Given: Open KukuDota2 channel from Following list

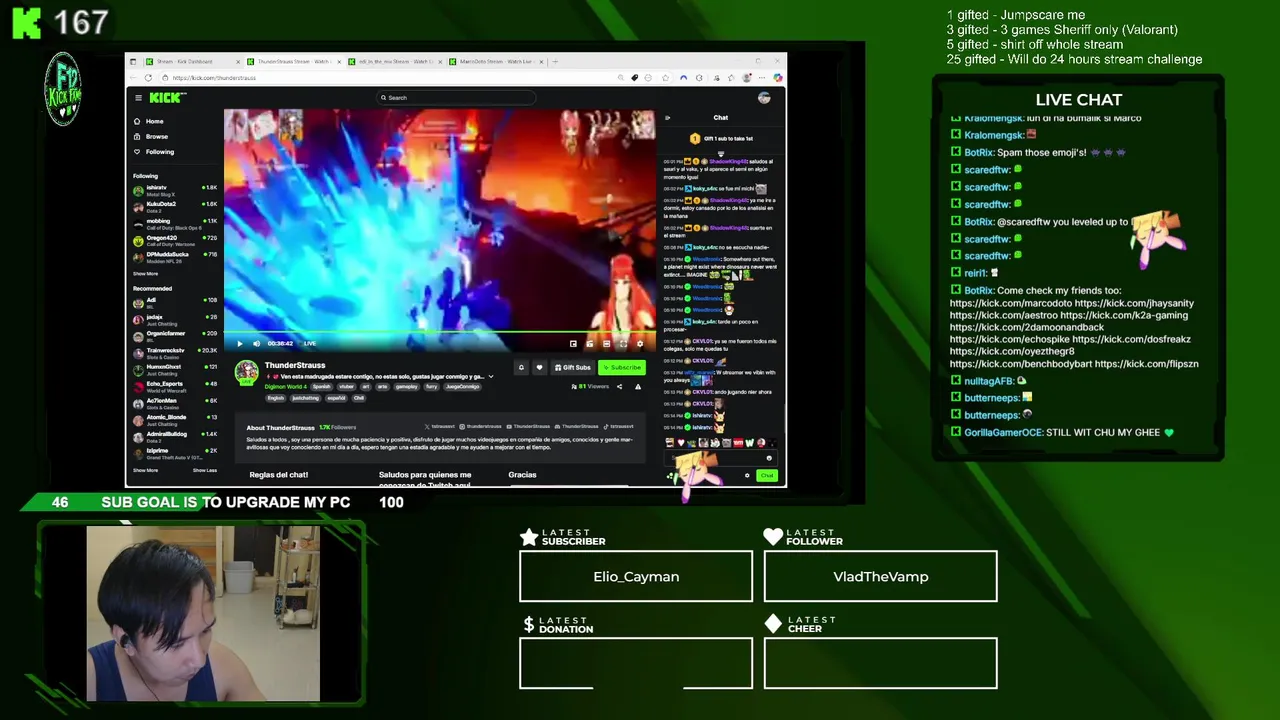Looking at the screenshot, I should click(x=175, y=205).
